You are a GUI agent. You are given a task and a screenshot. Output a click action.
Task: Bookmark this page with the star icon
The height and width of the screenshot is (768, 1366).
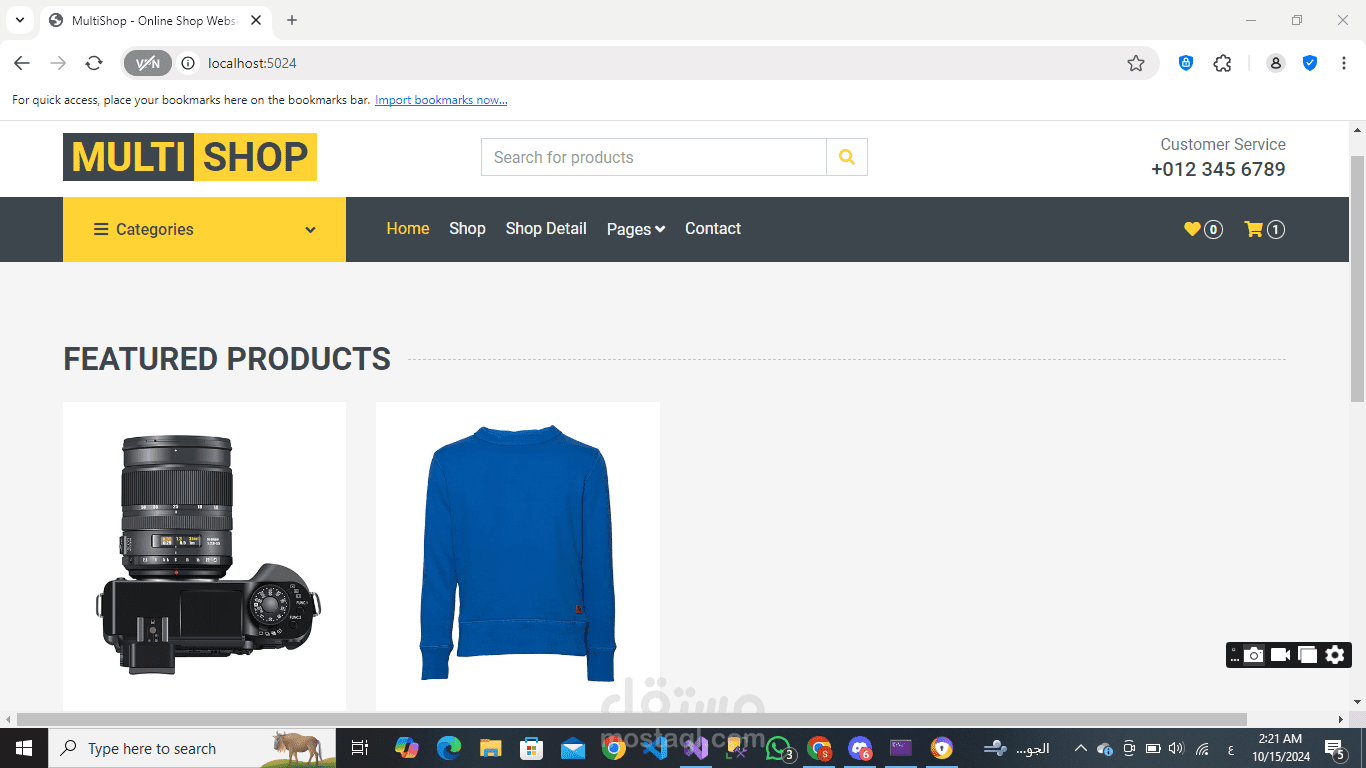(x=1136, y=63)
